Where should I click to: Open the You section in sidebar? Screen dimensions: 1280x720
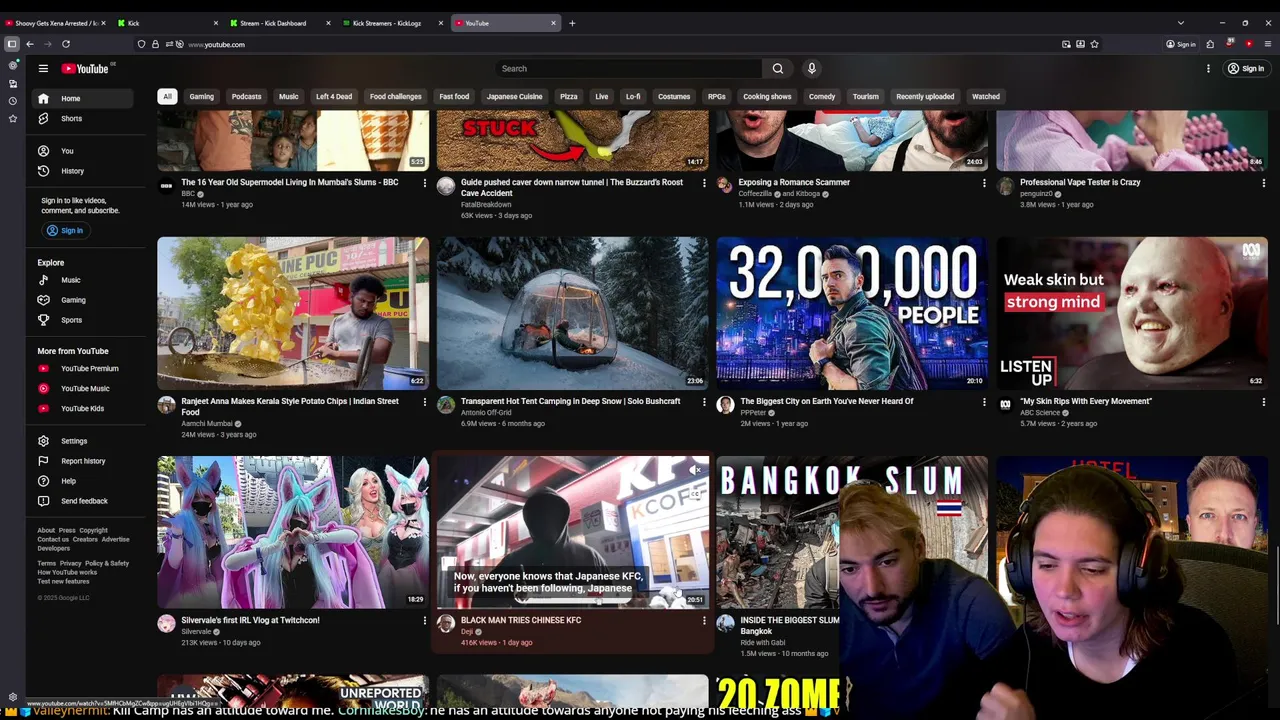point(80,151)
